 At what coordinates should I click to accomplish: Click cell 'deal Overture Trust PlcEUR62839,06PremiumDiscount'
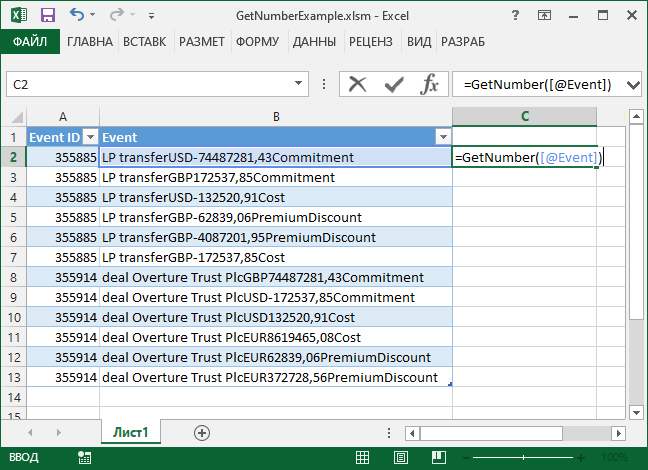pos(276,357)
